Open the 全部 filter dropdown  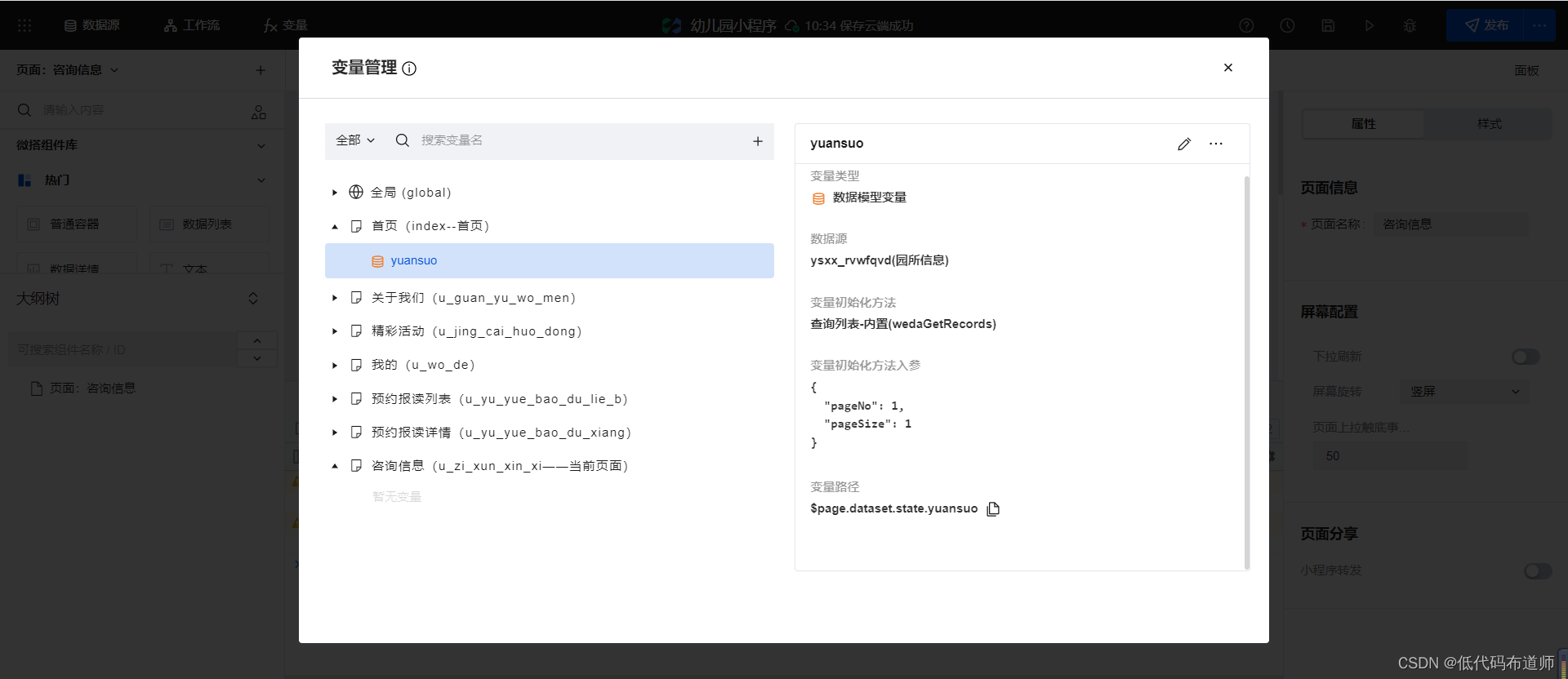click(355, 140)
